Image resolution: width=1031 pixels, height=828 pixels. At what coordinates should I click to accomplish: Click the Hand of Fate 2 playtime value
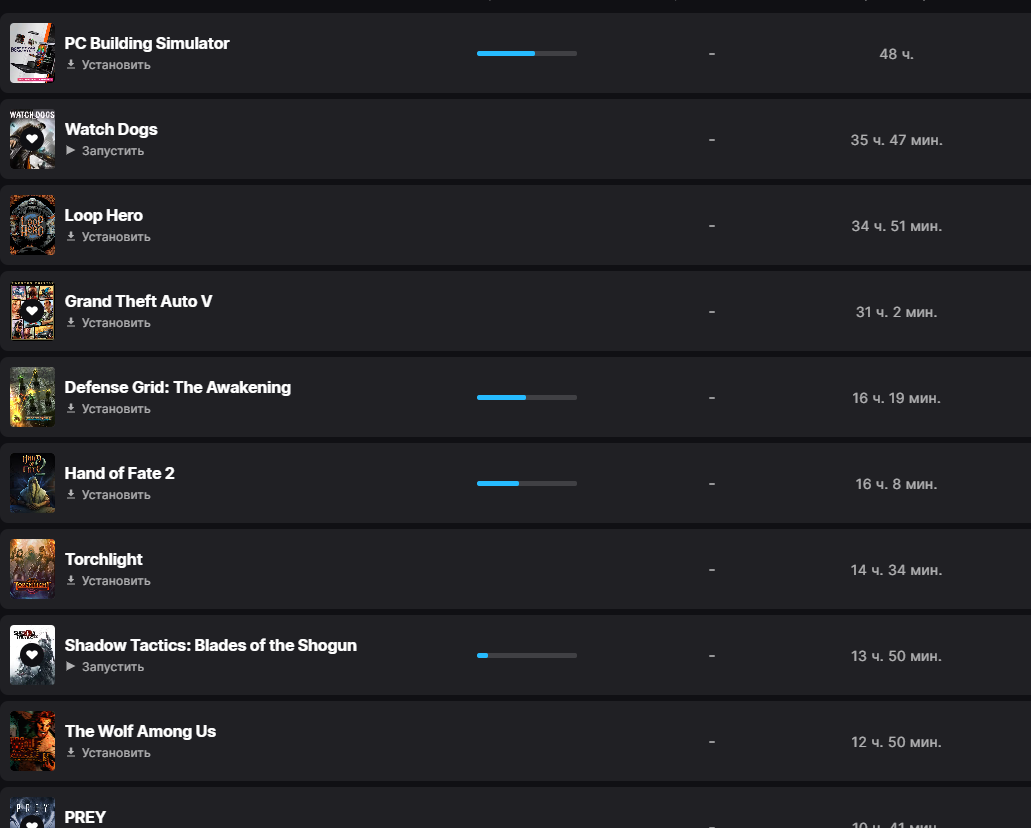(896, 484)
